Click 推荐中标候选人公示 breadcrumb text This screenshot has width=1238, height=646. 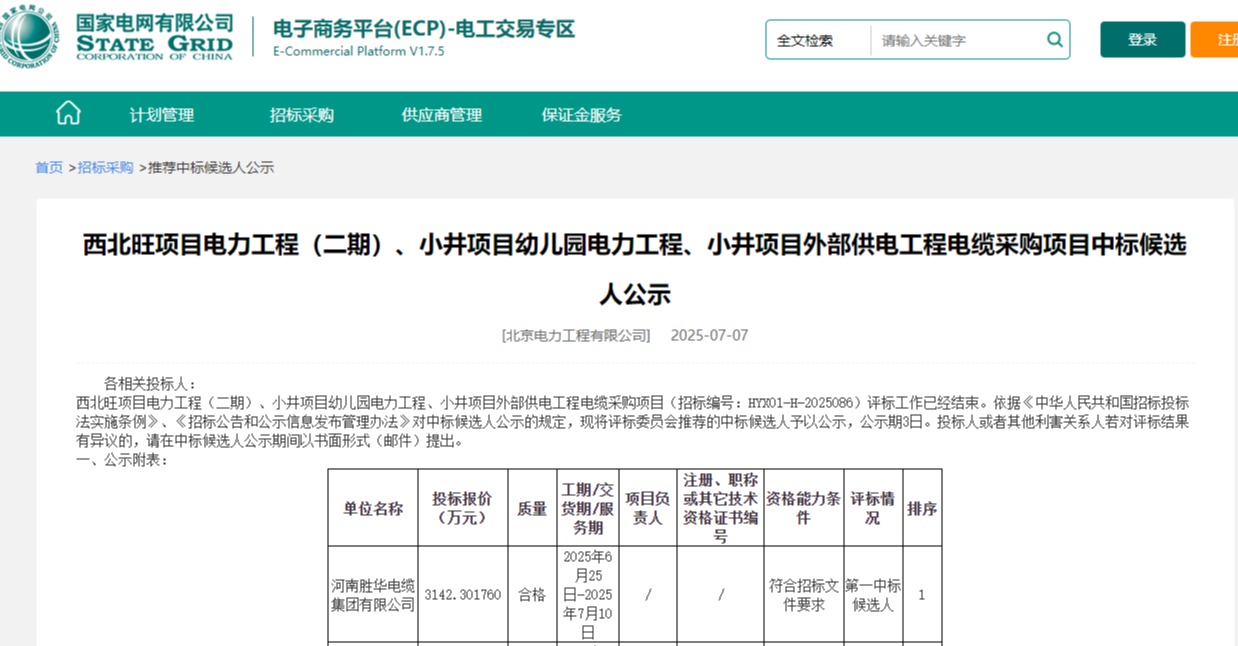coord(211,168)
